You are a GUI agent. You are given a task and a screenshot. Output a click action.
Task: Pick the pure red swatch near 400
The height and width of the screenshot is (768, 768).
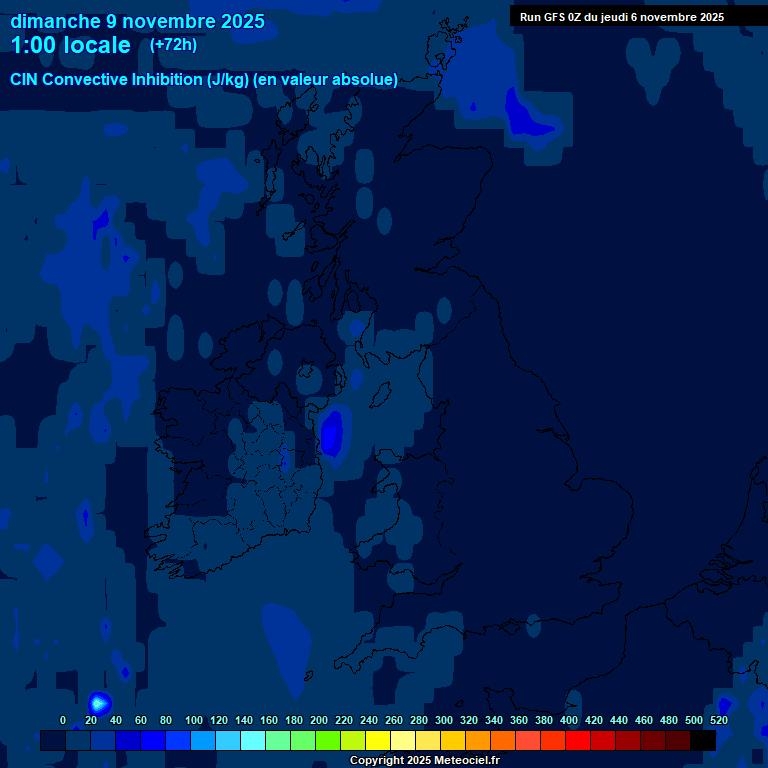[x=578, y=740]
